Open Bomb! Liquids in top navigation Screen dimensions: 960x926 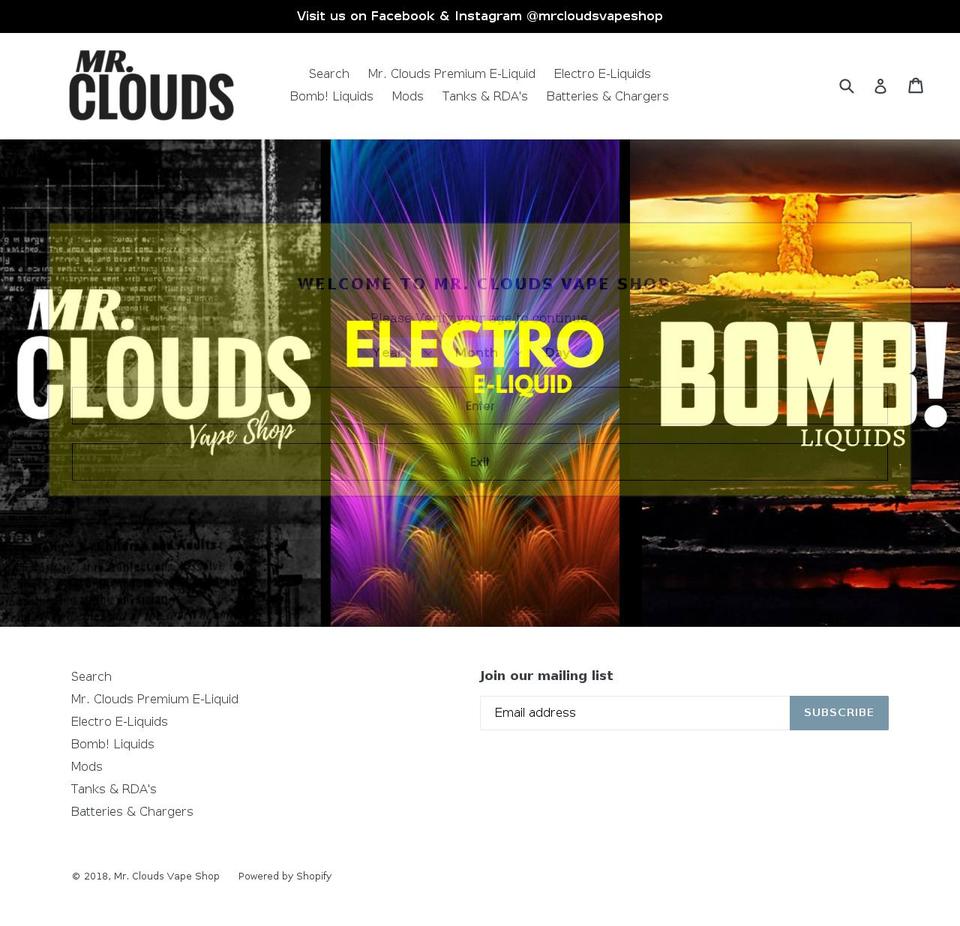point(331,97)
